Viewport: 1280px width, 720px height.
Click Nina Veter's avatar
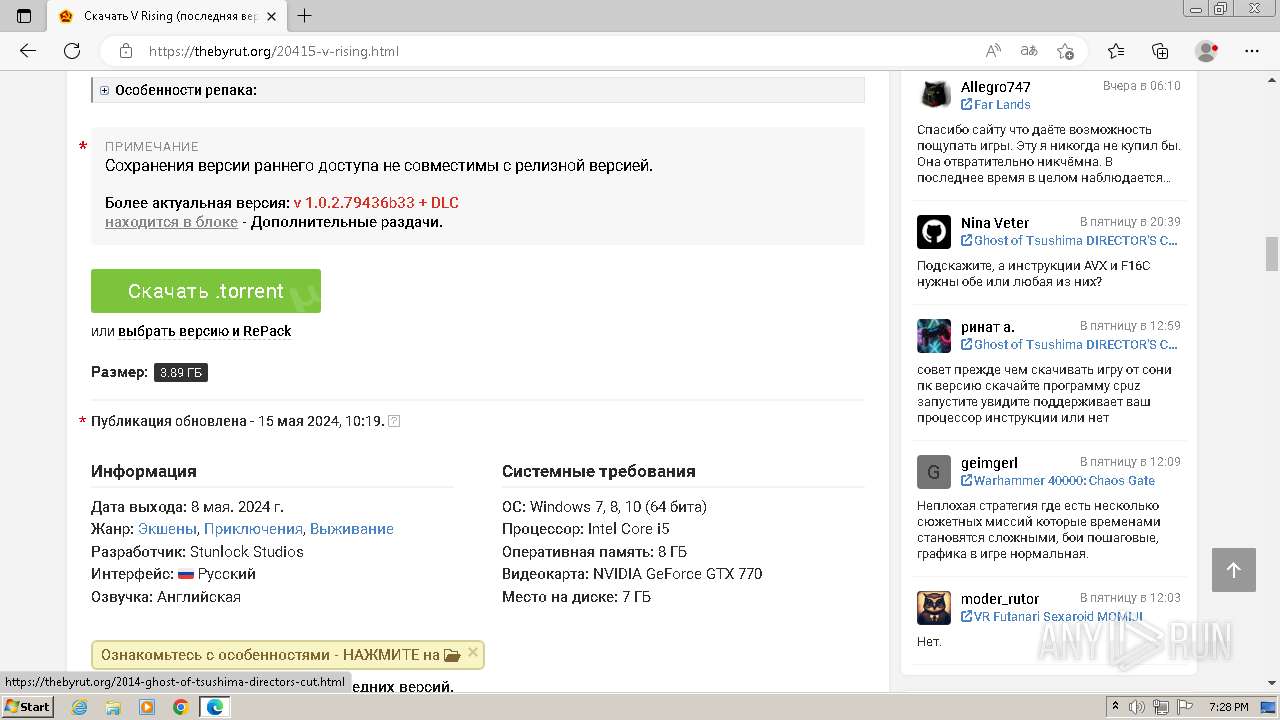[934, 231]
